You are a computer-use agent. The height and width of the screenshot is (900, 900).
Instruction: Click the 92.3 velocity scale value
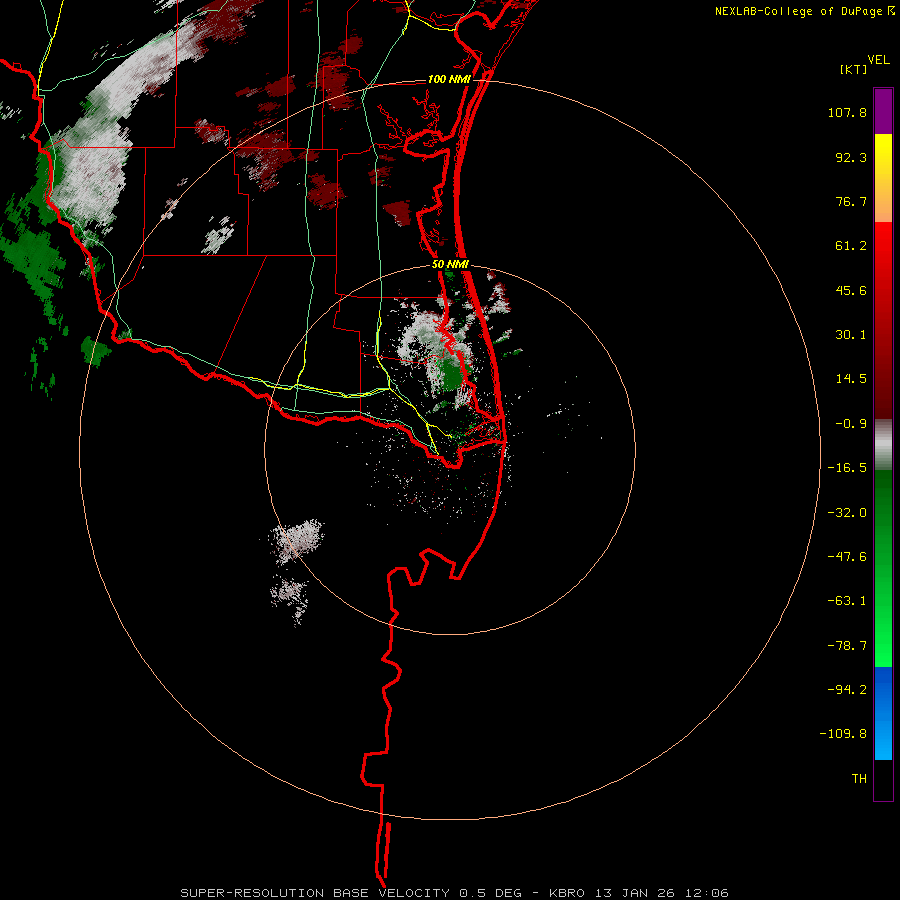click(x=851, y=157)
